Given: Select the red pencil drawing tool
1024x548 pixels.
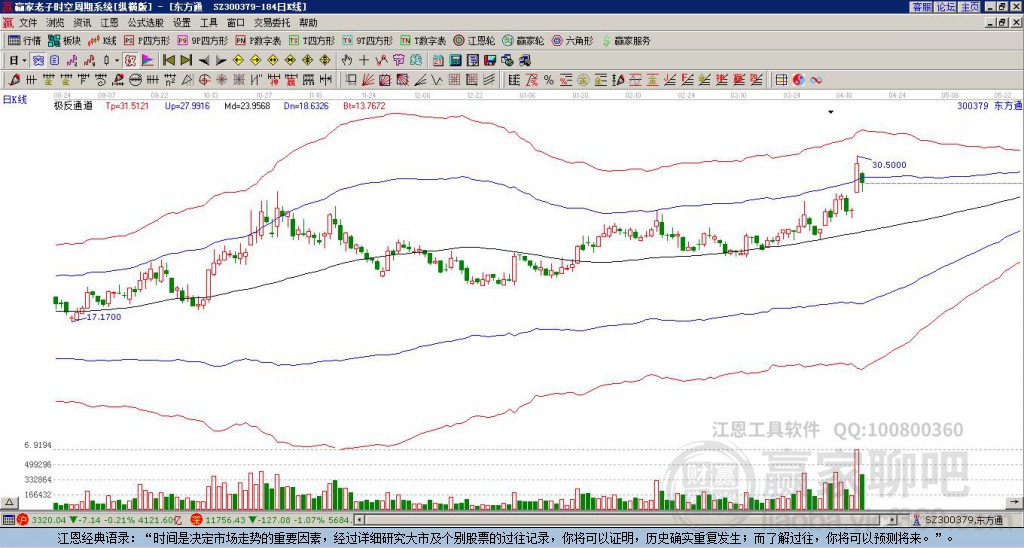Looking at the screenshot, I should tap(14, 80).
